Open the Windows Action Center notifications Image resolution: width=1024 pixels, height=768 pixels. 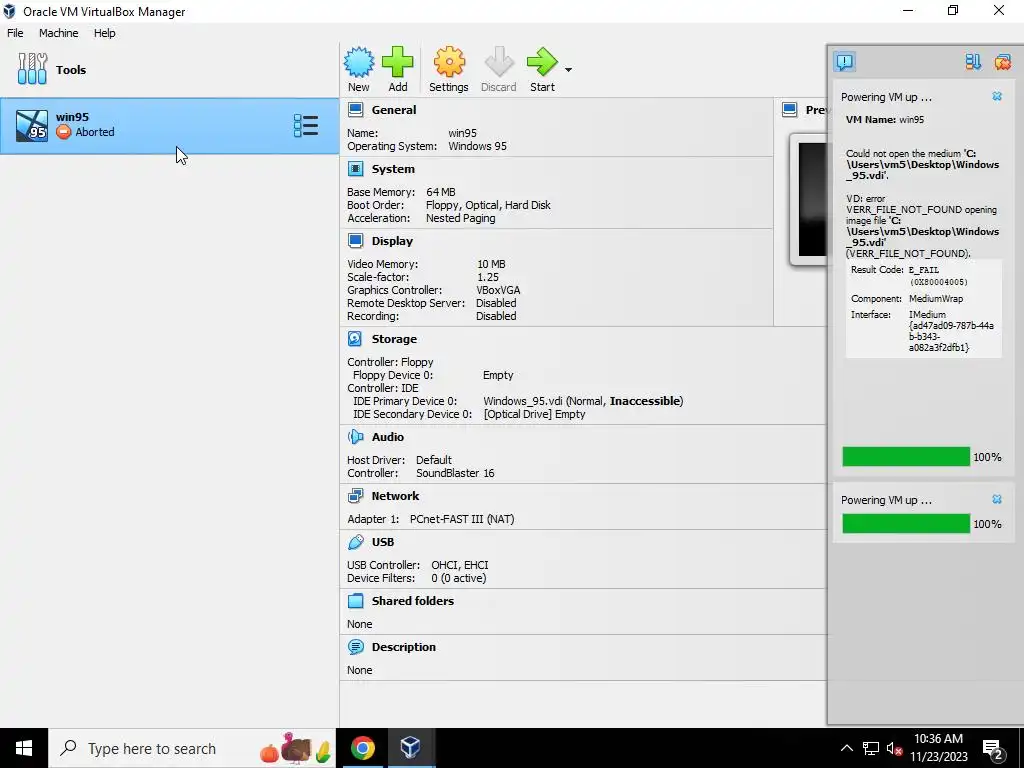click(x=993, y=749)
